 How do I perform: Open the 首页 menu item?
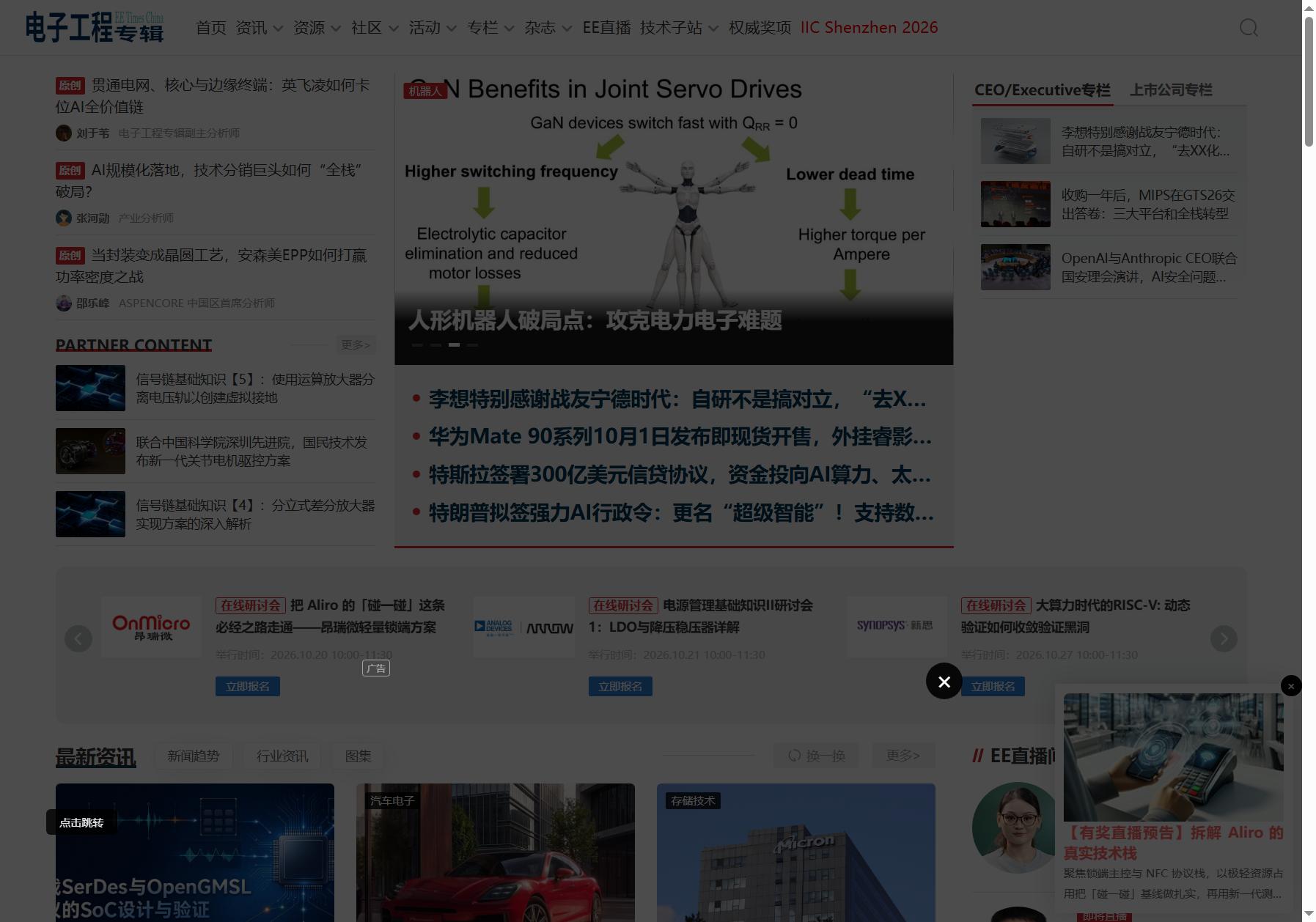tap(211, 28)
